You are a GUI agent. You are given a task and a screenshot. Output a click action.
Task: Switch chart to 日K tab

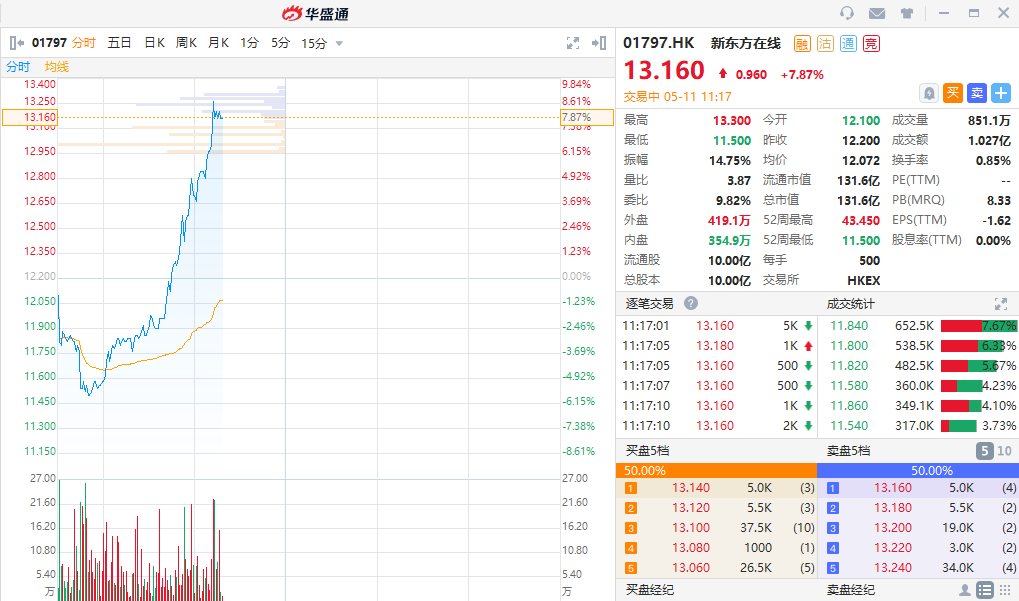click(x=154, y=43)
